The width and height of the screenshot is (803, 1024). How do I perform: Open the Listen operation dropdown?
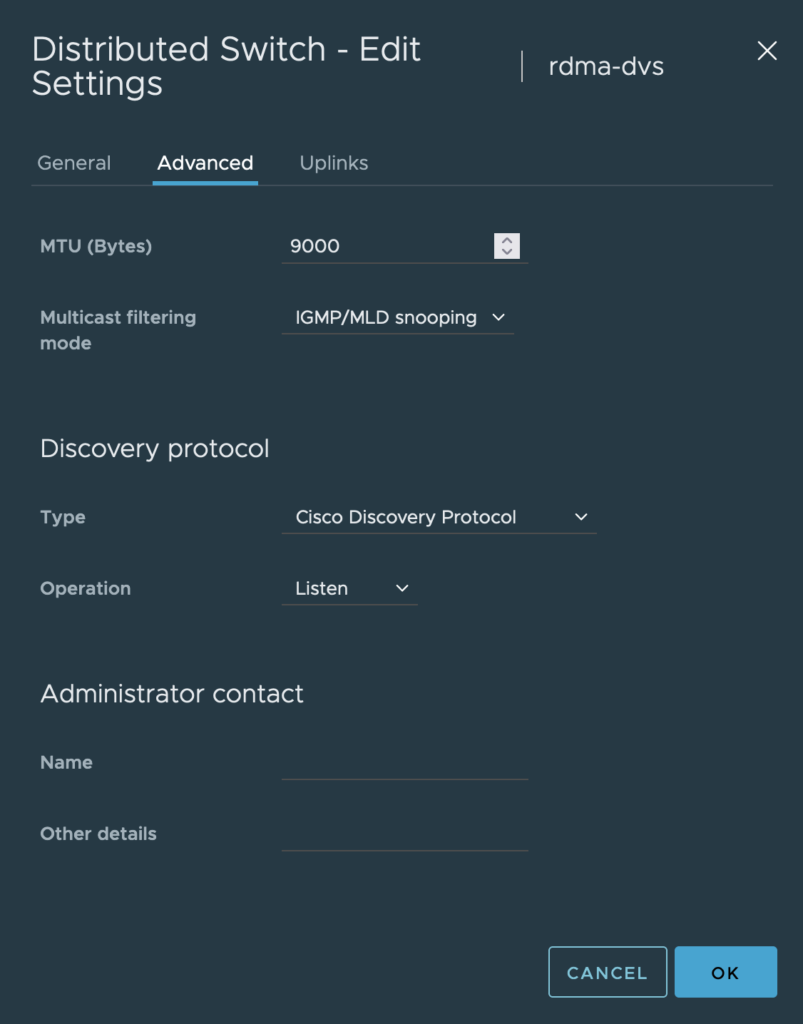click(349, 588)
